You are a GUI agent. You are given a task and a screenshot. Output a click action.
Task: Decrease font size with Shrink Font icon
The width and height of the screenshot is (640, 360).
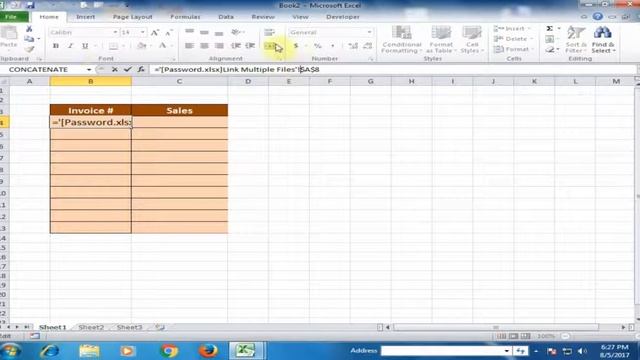(x=169, y=33)
